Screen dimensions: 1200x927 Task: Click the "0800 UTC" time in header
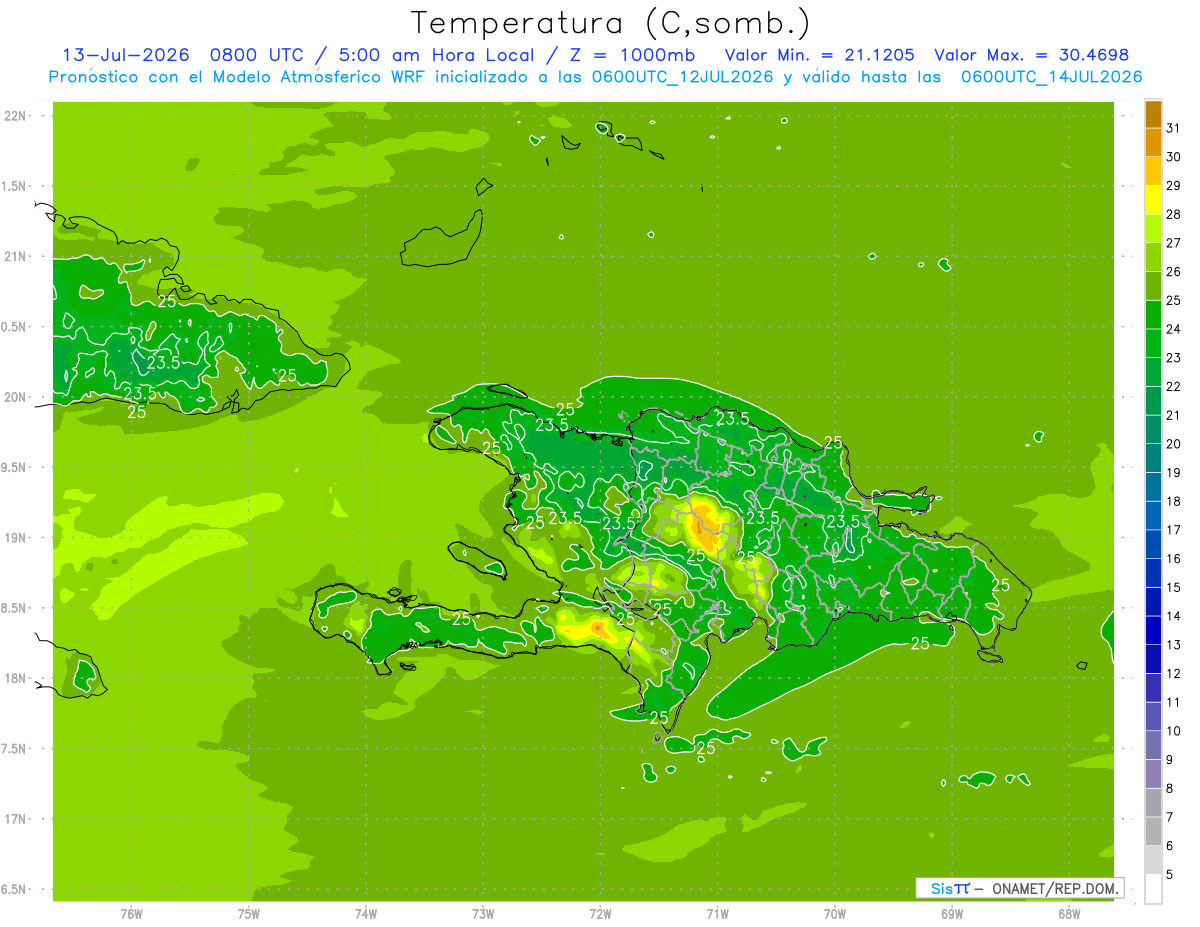[257, 55]
